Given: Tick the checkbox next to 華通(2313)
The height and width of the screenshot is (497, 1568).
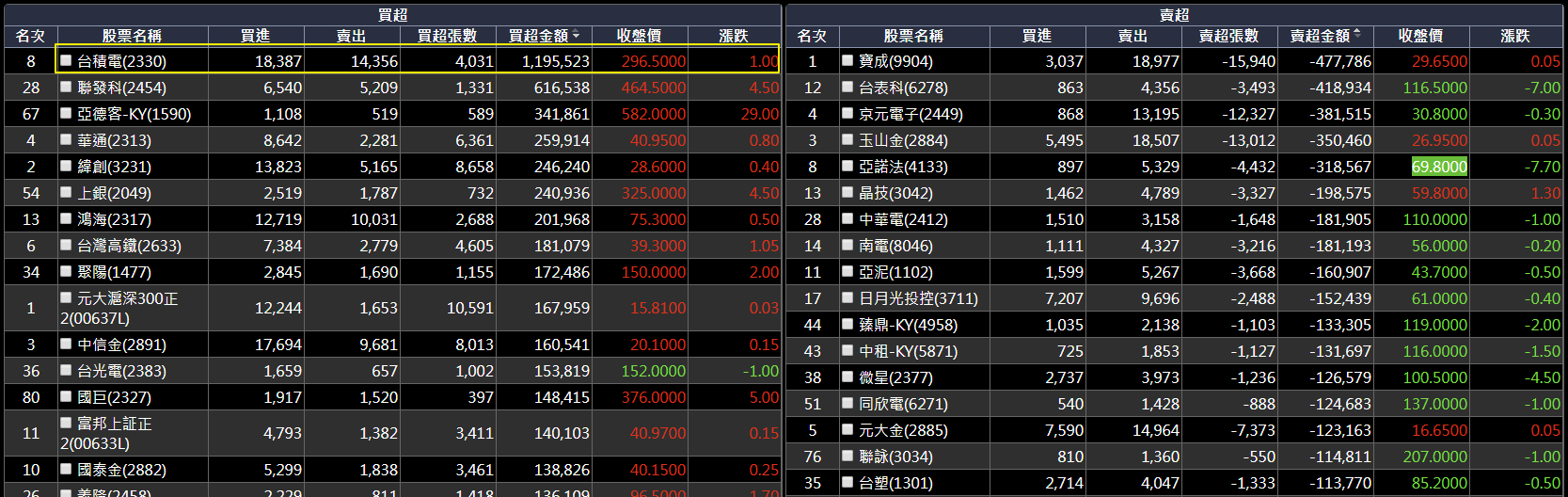Looking at the screenshot, I should [x=66, y=139].
